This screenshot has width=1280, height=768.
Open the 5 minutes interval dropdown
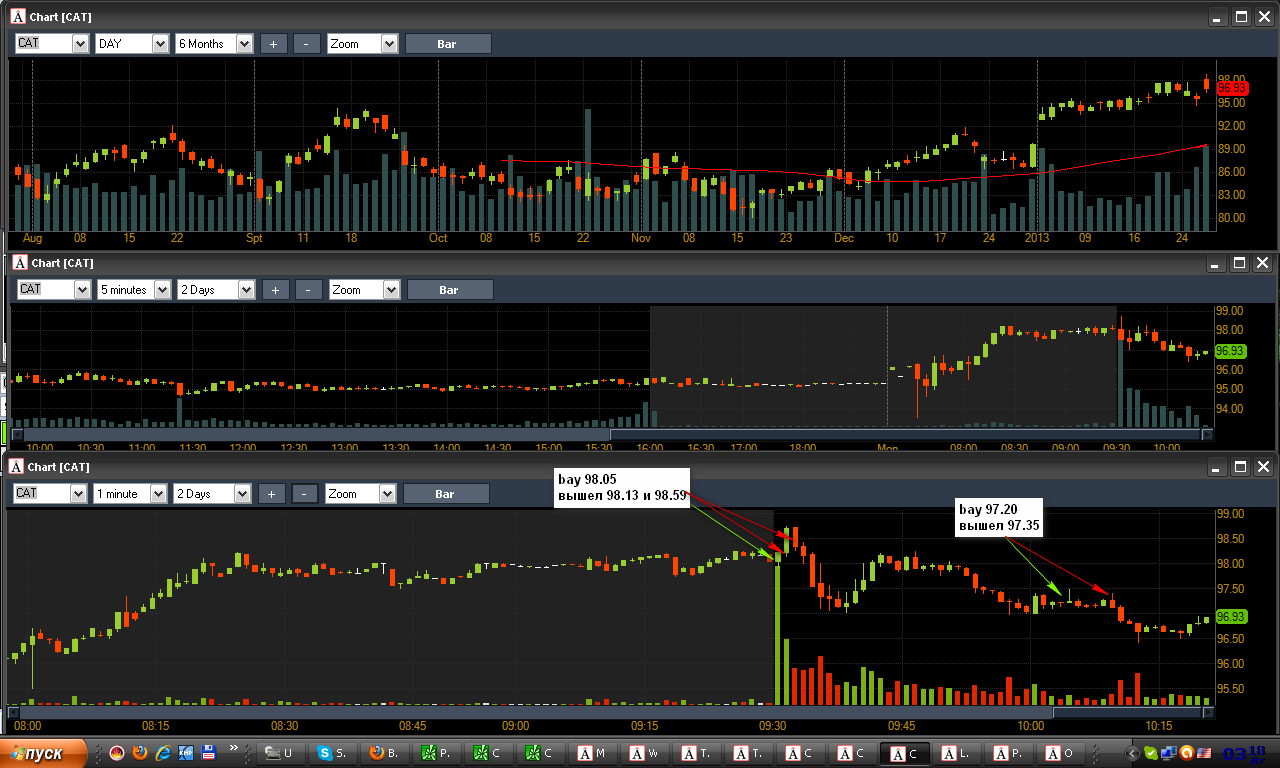[x=134, y=289]
